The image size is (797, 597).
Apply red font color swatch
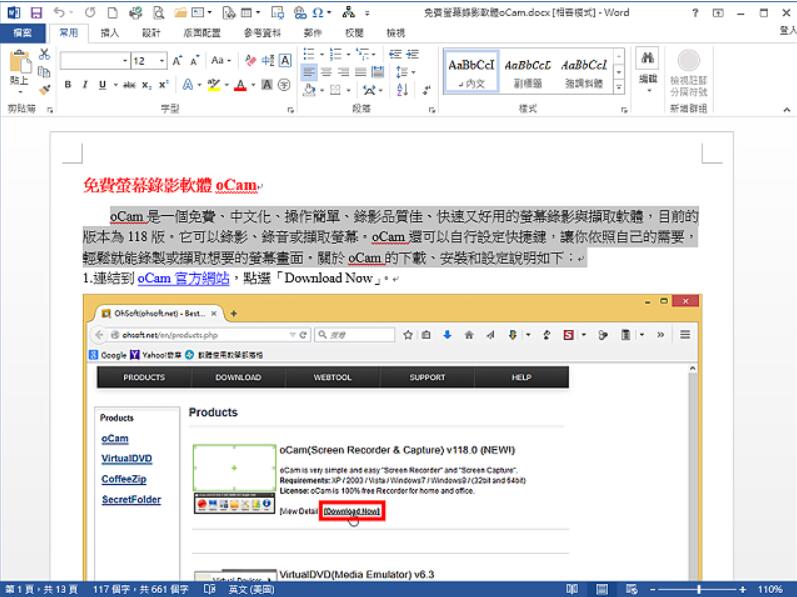(240, 85)
